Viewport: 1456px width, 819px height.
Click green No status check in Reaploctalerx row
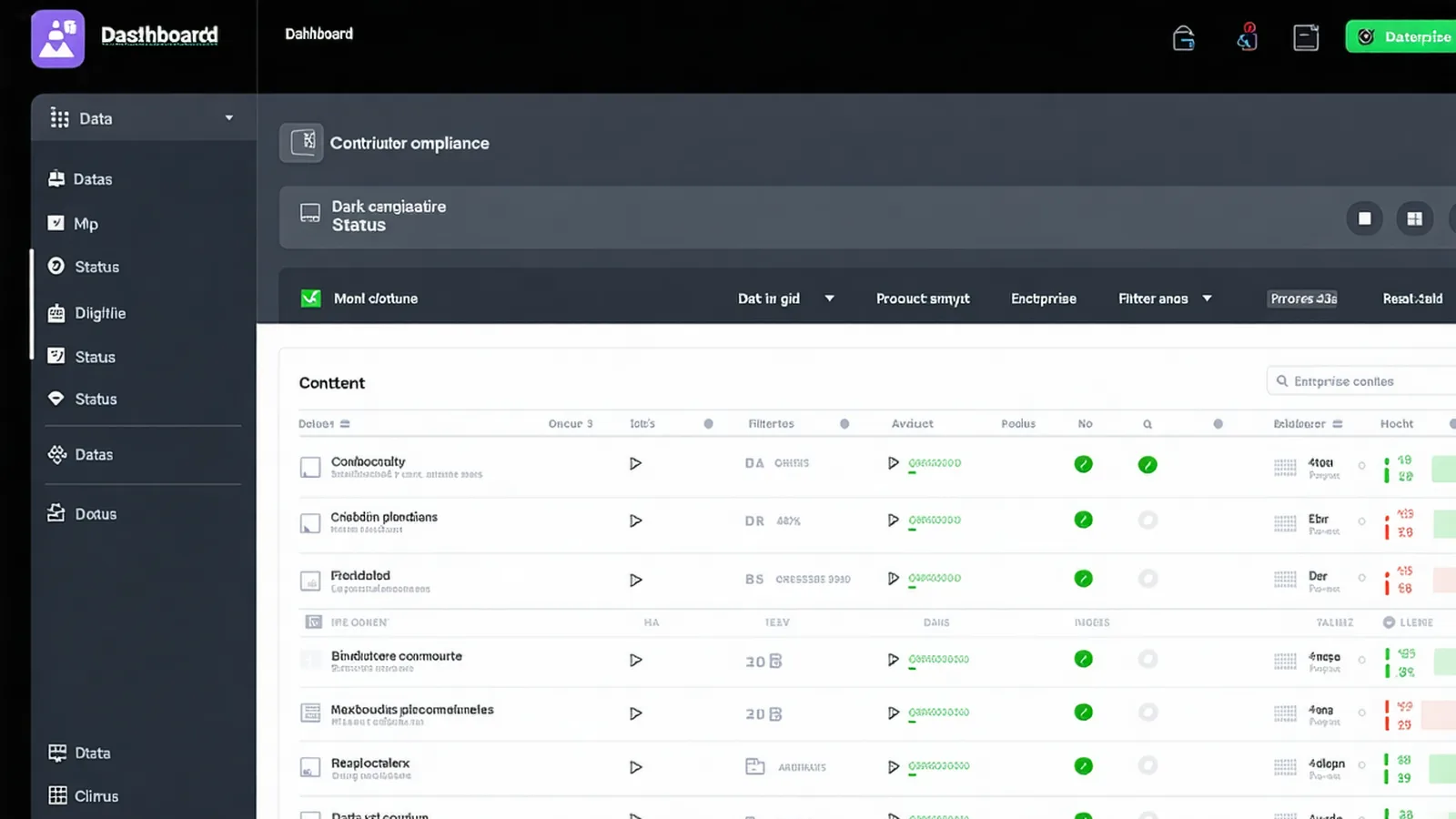click(x=1083, y=765)
